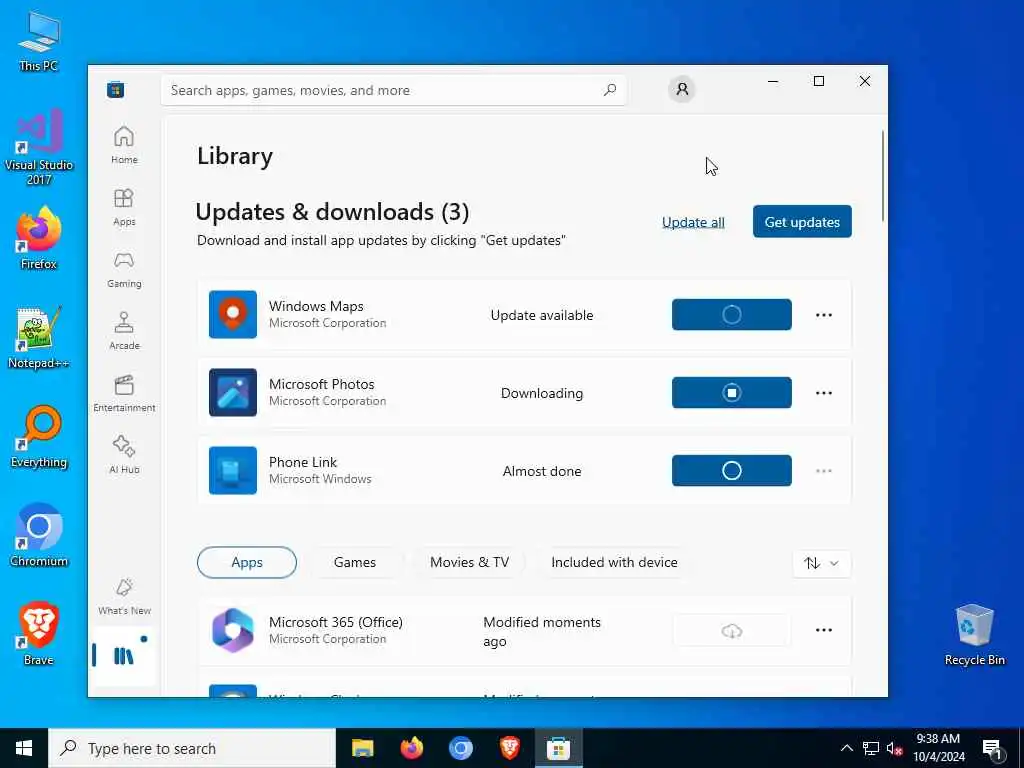Select the Games filter tab
The image size is (1024, 768).
(x=355, y=562)
